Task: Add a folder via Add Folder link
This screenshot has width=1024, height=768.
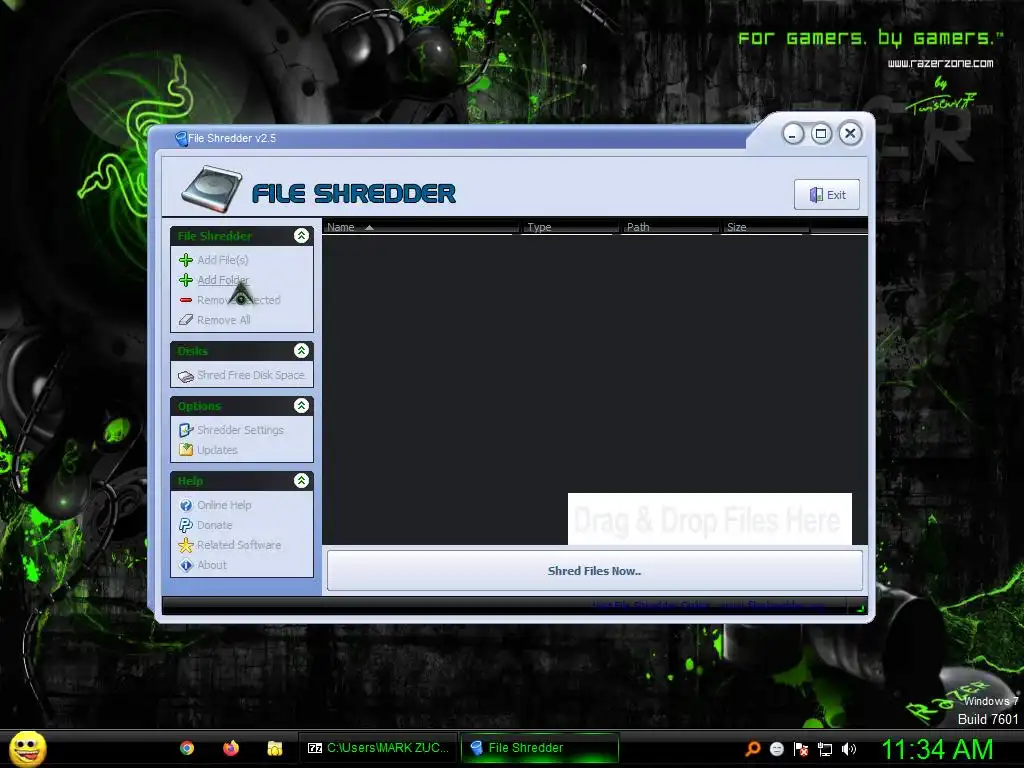Action: click(x=223, y=280)
